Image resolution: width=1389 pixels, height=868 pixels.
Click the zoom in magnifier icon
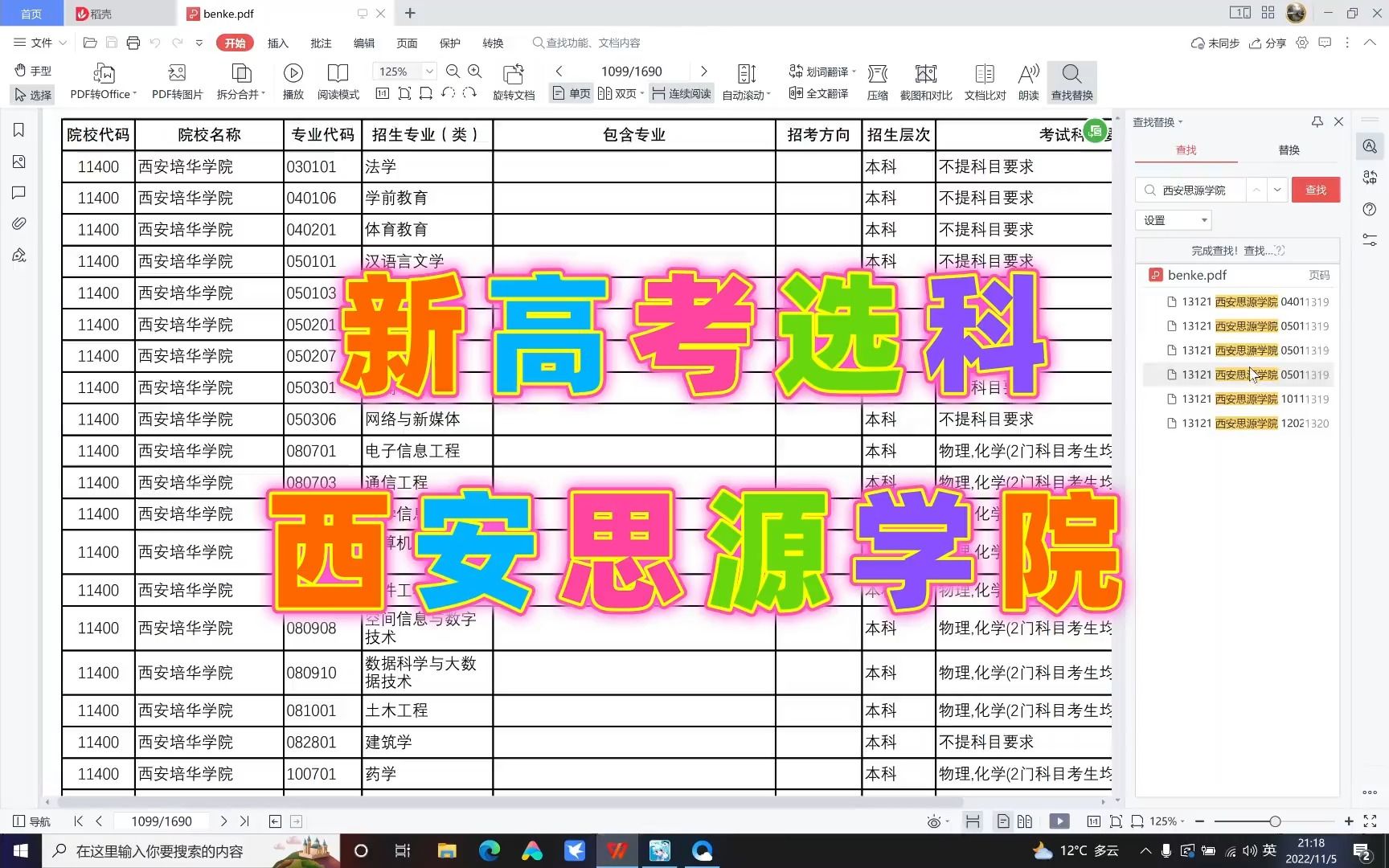point(475,72)
